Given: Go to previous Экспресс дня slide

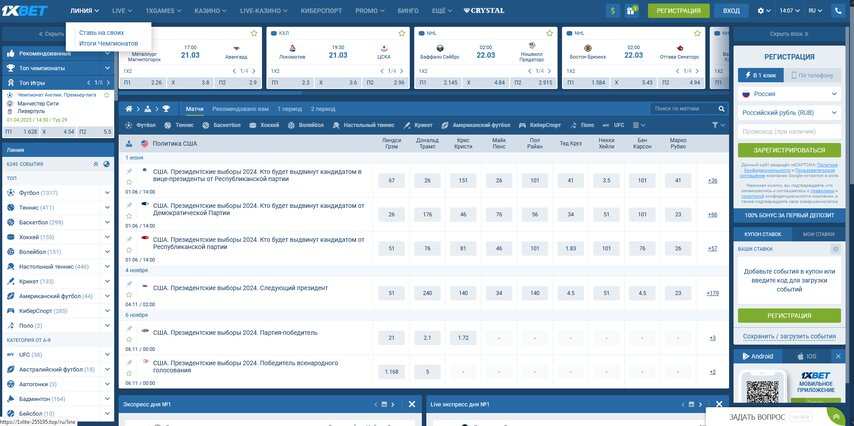Looking at the screenshot, I should (375, 404).
